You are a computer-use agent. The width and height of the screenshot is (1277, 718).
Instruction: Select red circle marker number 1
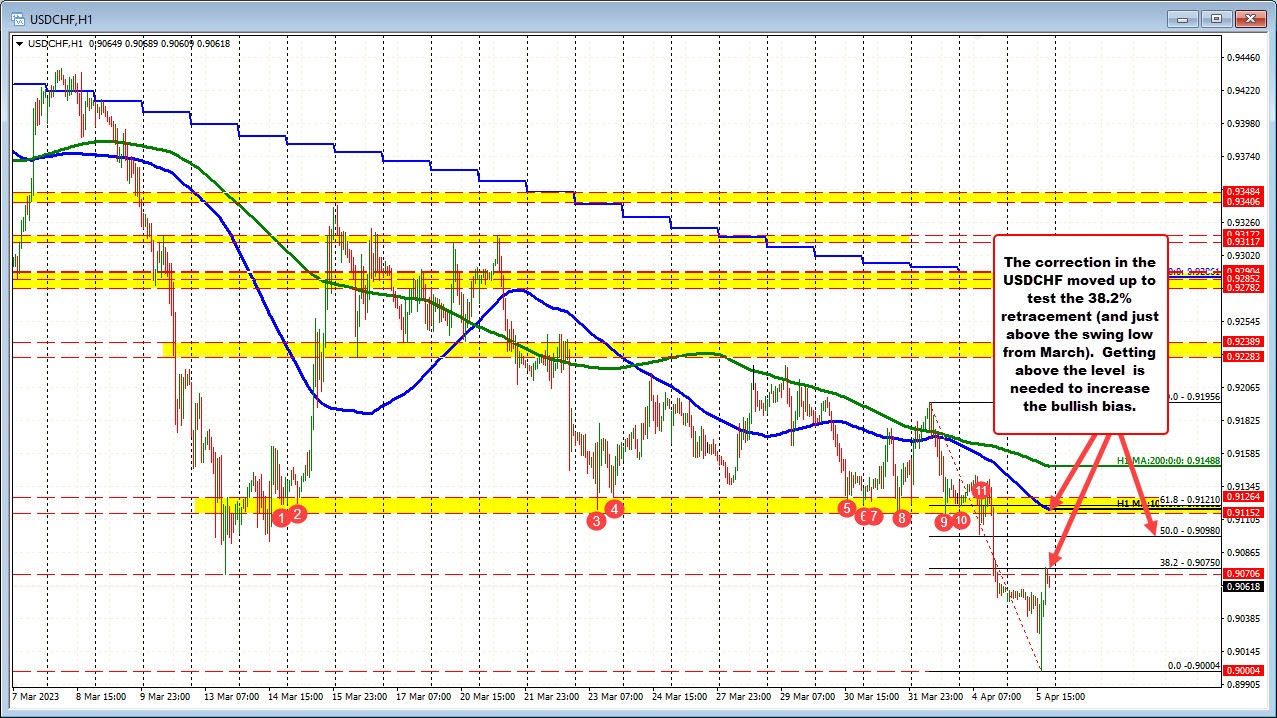tap(282, 516)
